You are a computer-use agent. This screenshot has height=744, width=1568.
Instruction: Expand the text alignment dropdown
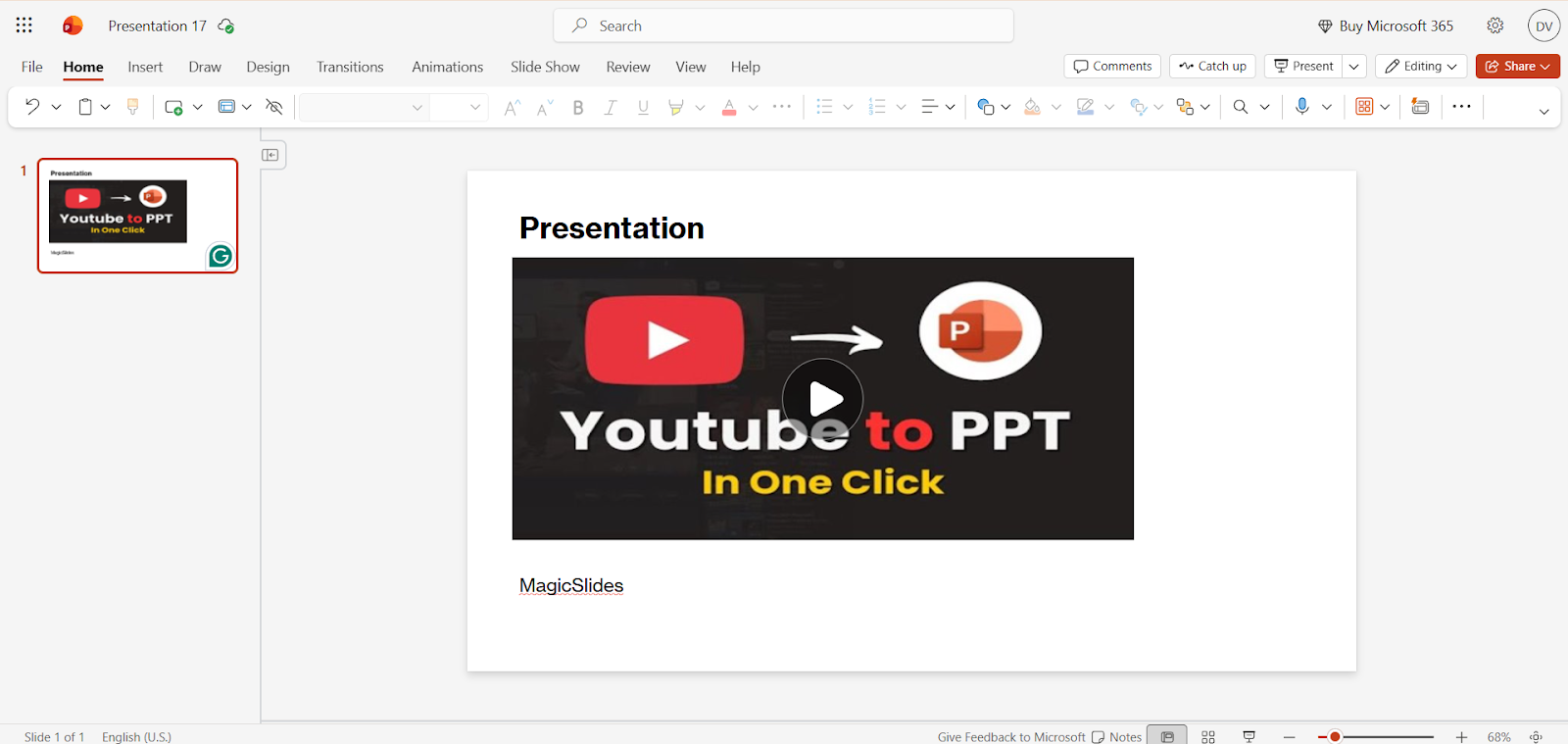(950, 107)
